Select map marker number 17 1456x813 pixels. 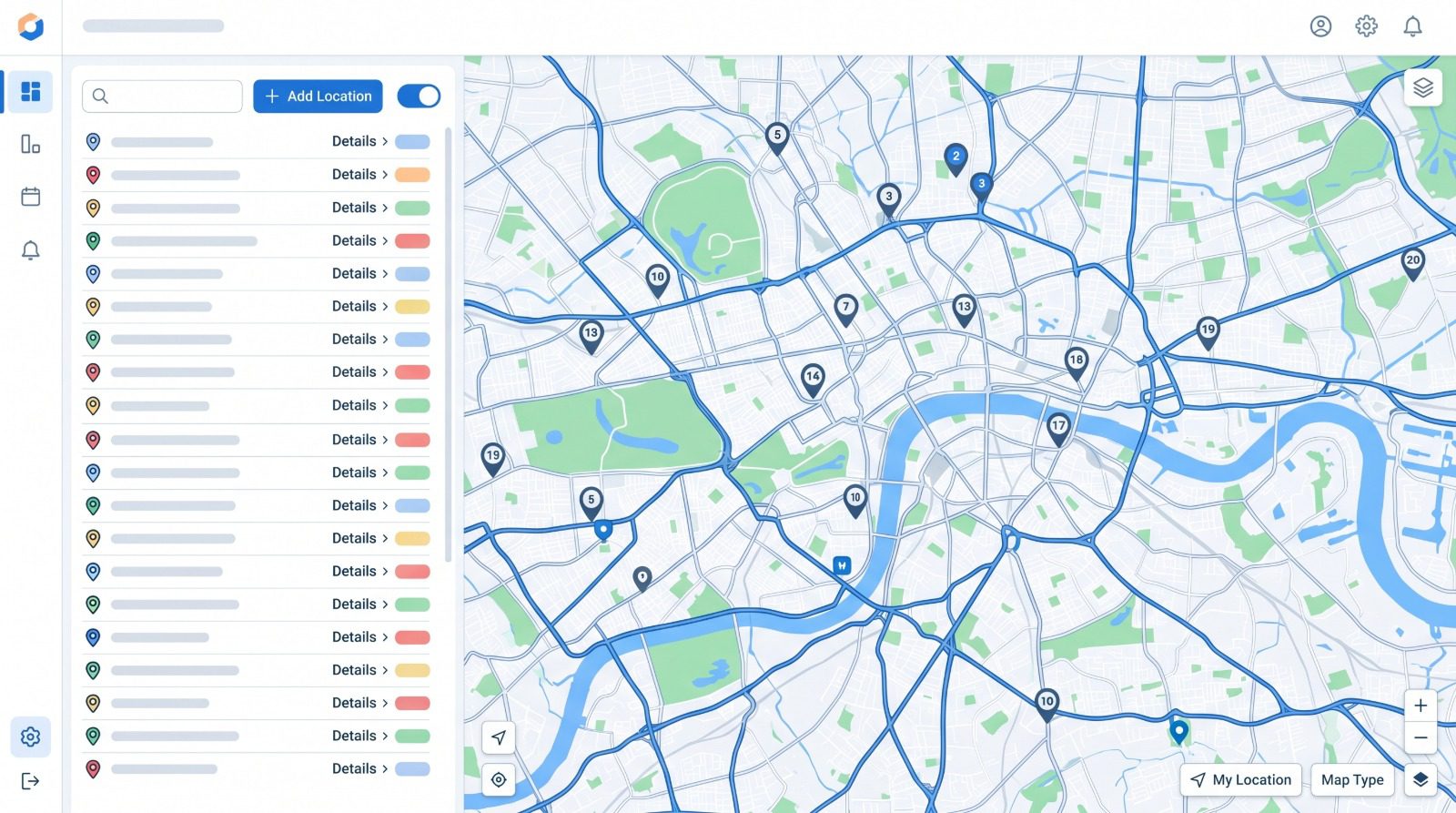coord(1058,428)
